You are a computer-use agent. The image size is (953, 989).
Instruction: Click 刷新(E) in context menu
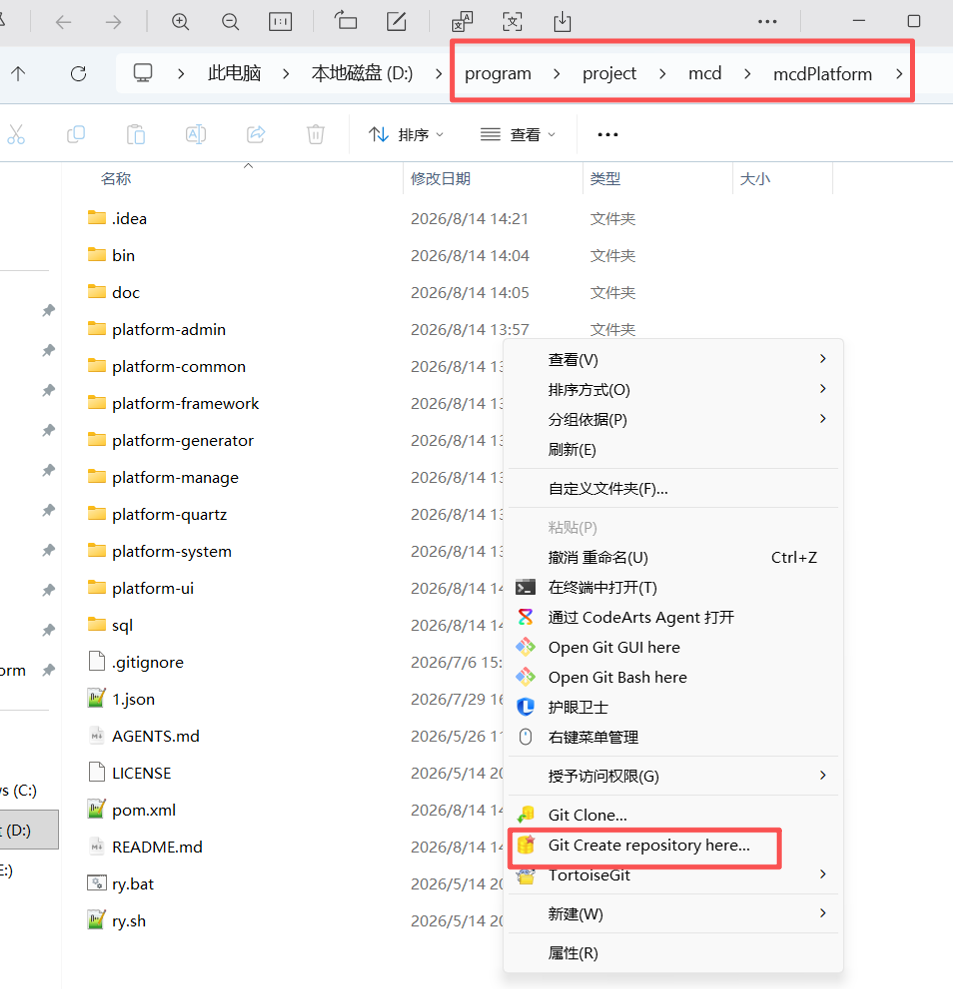point(673,449)
